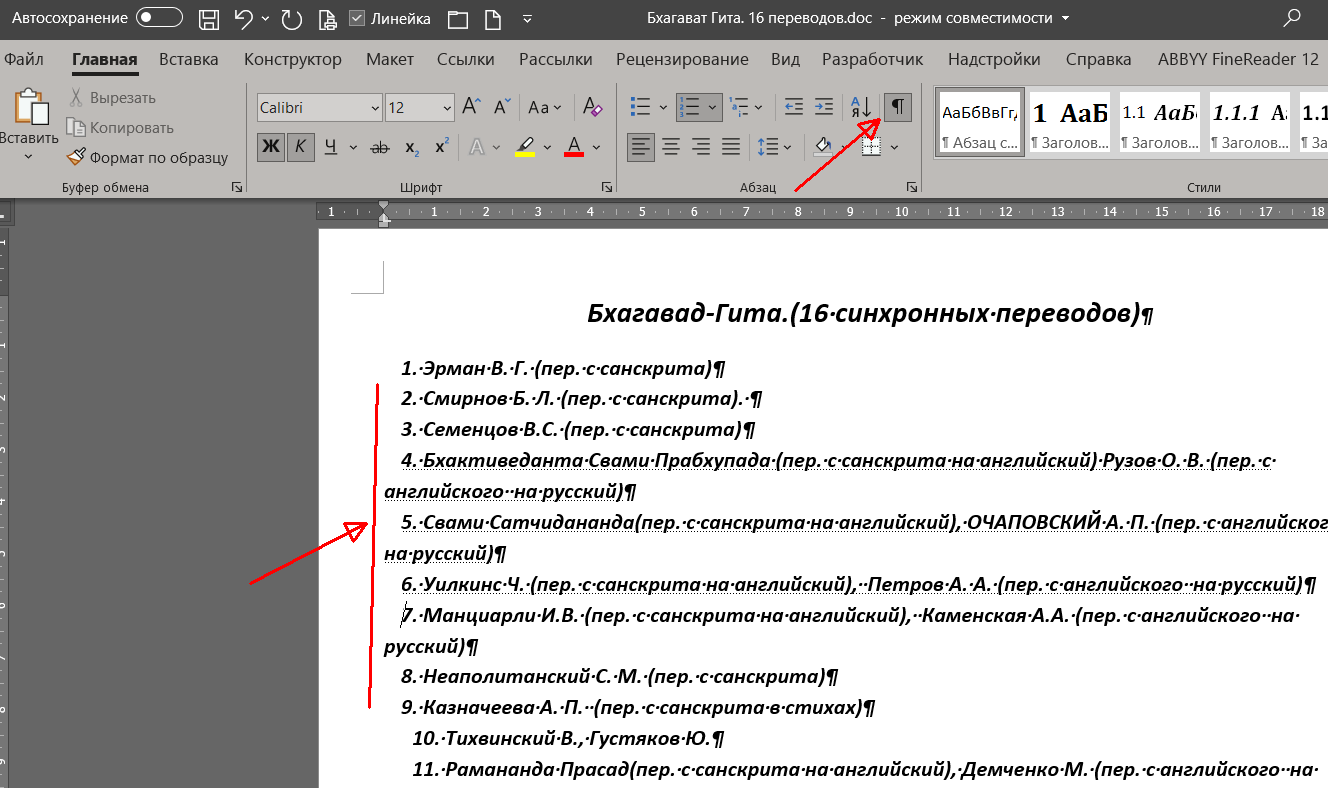Screen dimensions: 1328x788
Task: Increase paragraph indent
Action: 823,107
